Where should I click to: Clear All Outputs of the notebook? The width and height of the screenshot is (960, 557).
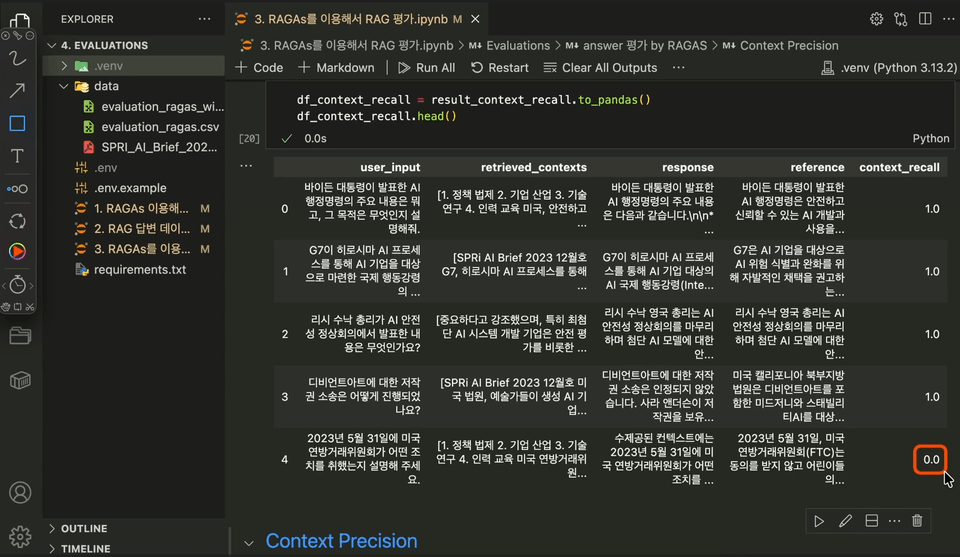tap(601, 67)
